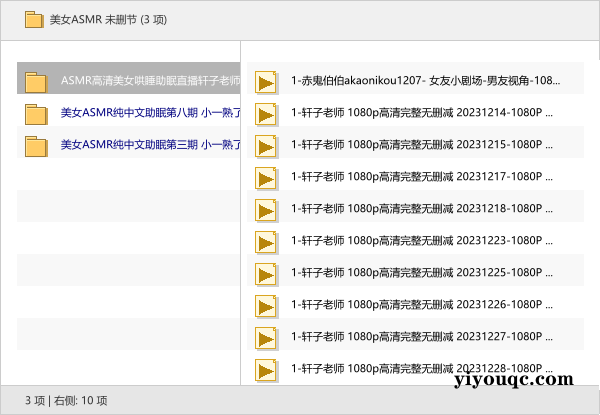The image size is (600, 415).
Task: Click the video icon for the 20231225 file
Action: pyautogui.click(x=266, y=274)
